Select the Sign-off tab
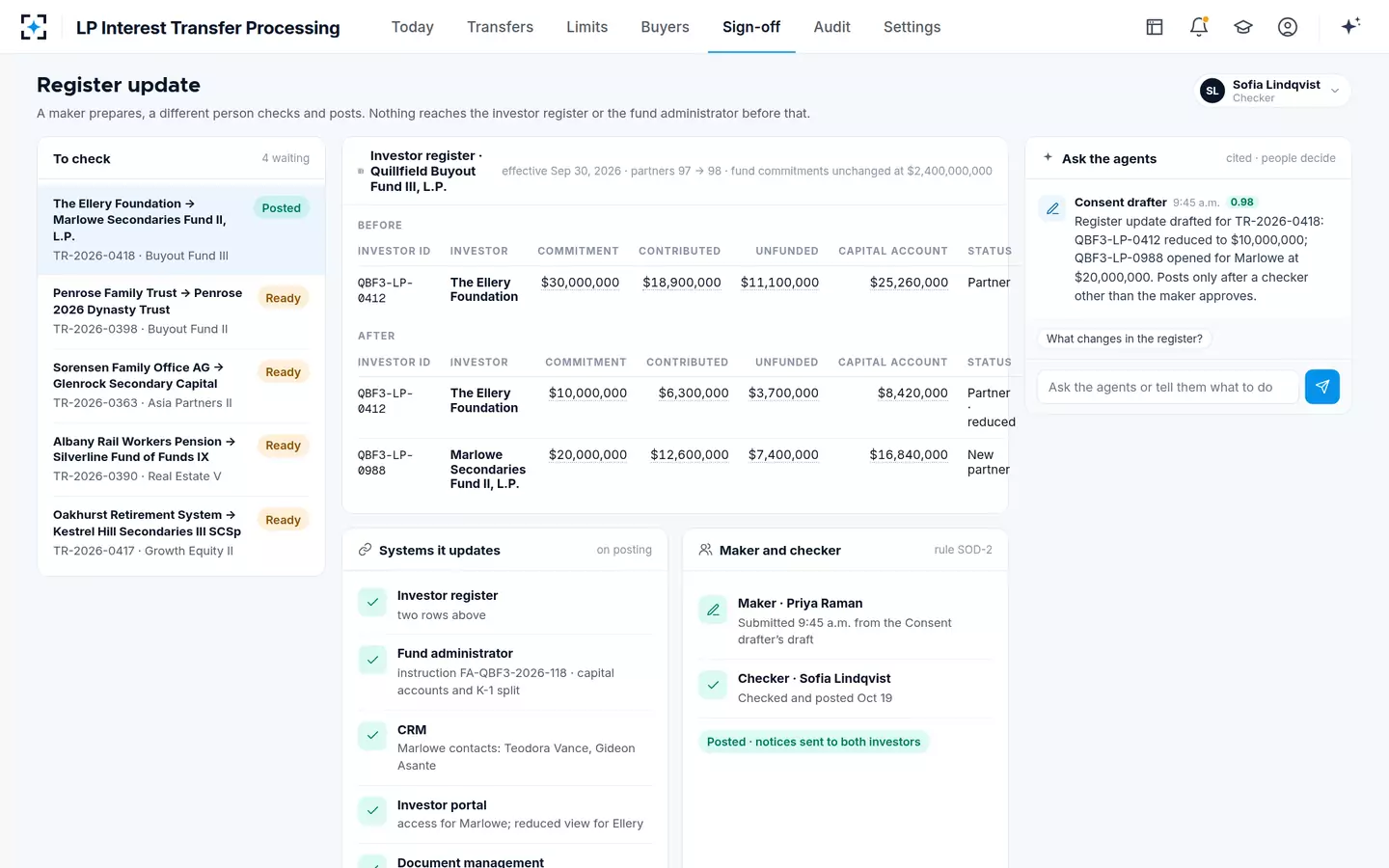 click(x=751, y=27)
